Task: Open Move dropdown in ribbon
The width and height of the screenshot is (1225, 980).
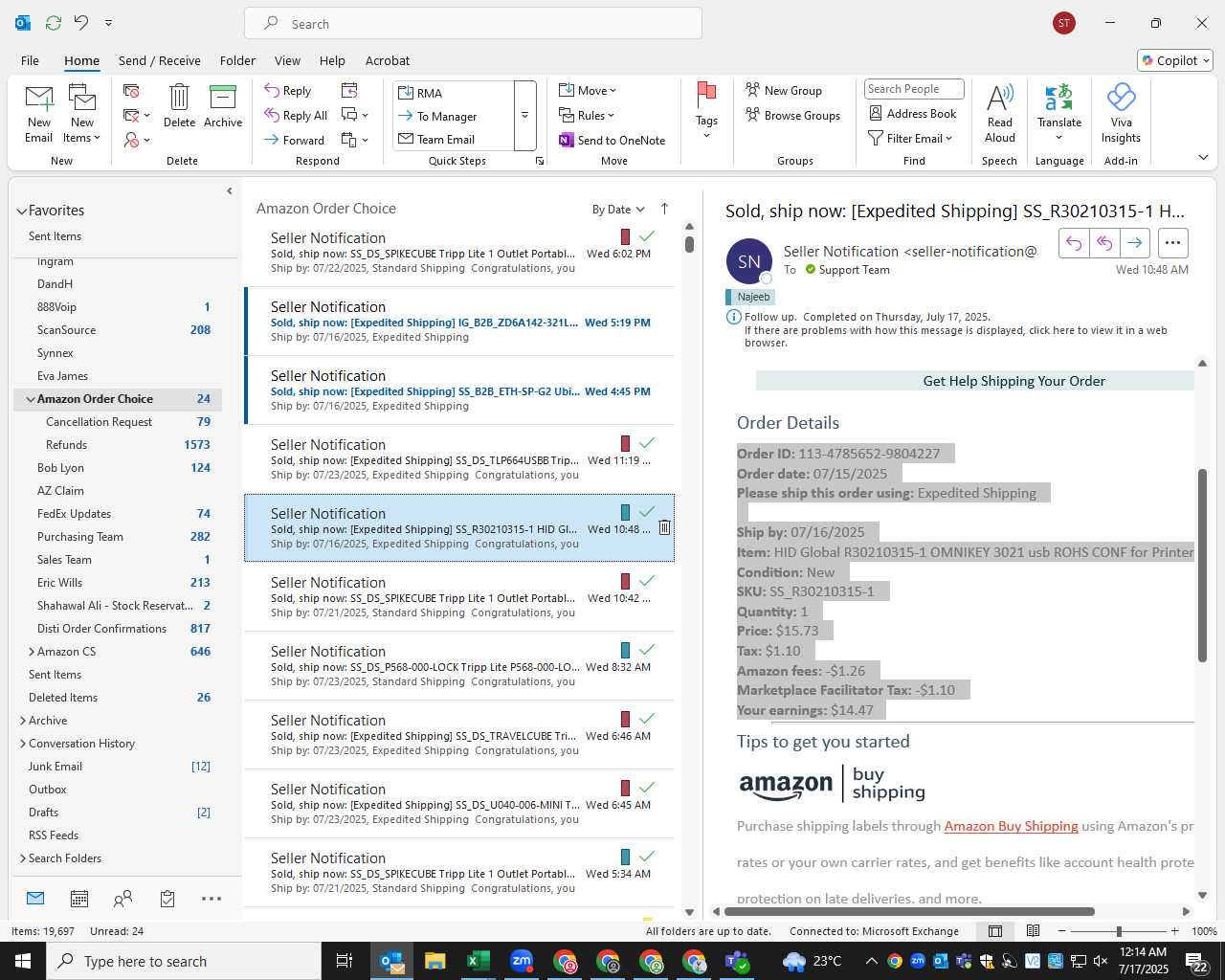Action: coord(588,90)
